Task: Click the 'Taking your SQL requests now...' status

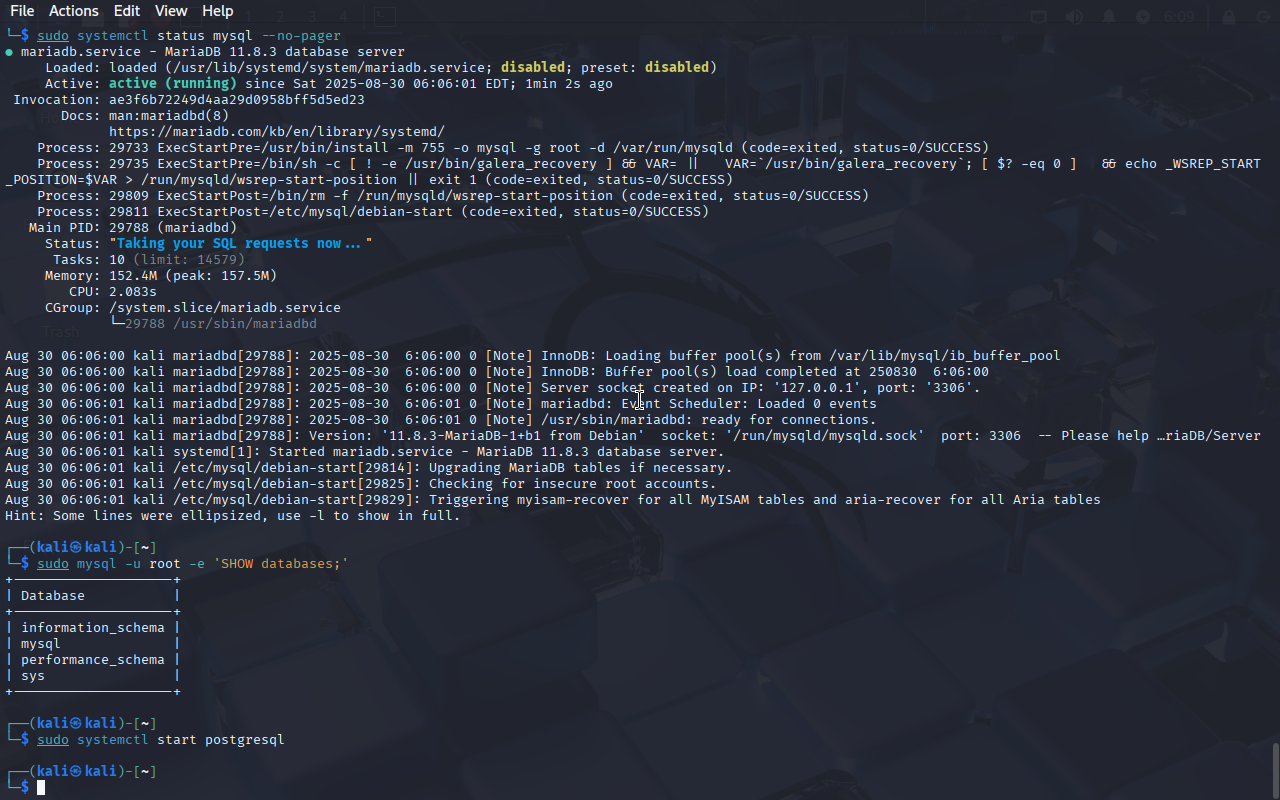Action: pos(241,243)
